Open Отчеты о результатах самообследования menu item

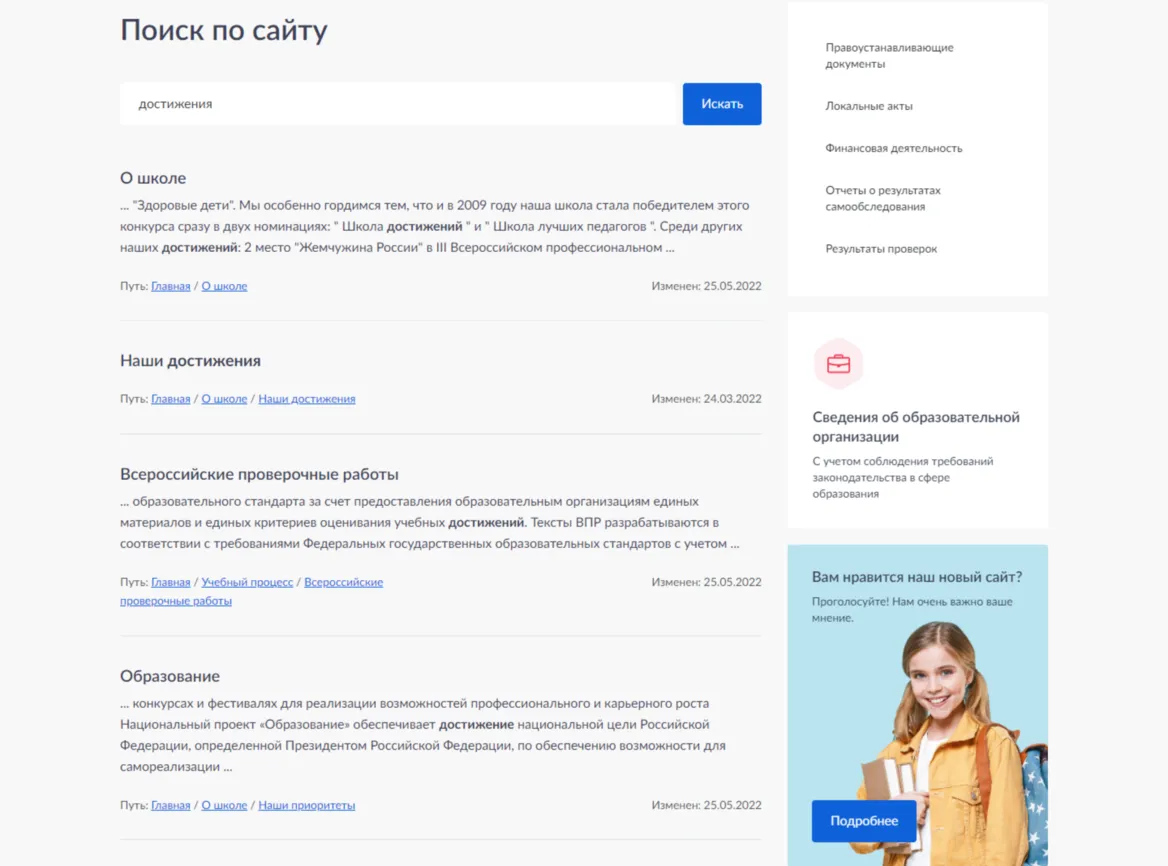point(883,199)
